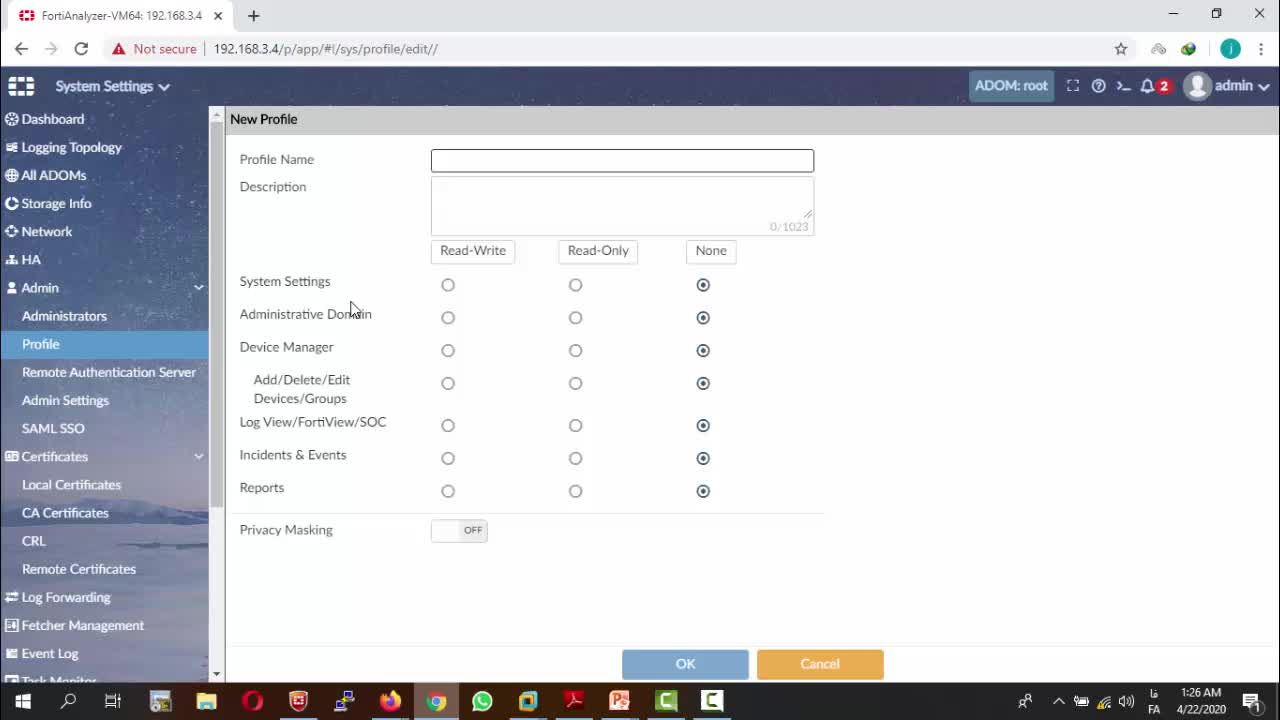The width and height of the screenshot is (1280, 720).
Task: Click the Profile Name input field
Action: tap(622, 161)
